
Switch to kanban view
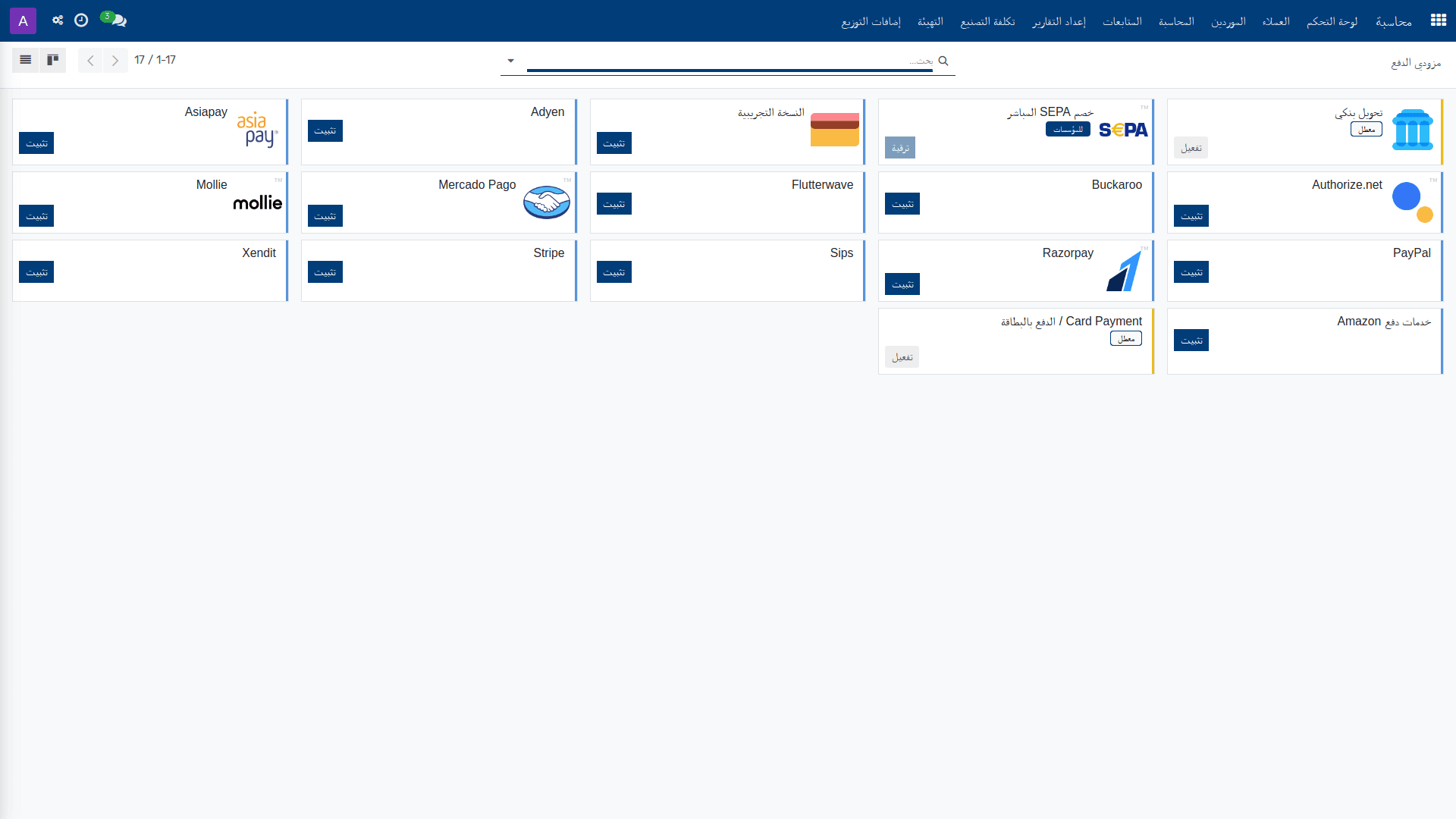point(53,60)
